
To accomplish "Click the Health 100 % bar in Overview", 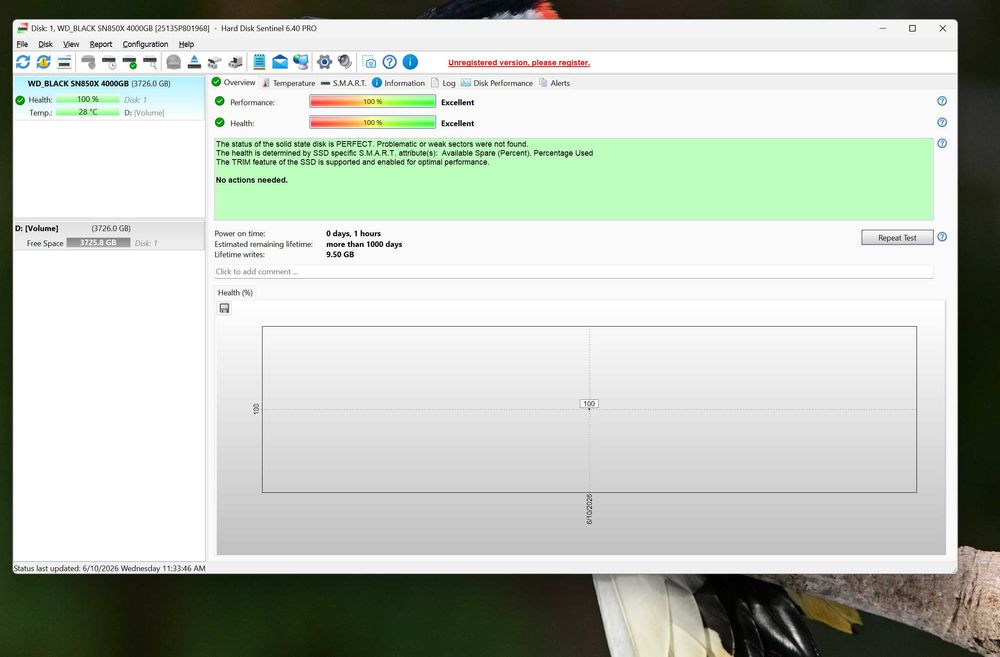I will click(x=372, y=122).
